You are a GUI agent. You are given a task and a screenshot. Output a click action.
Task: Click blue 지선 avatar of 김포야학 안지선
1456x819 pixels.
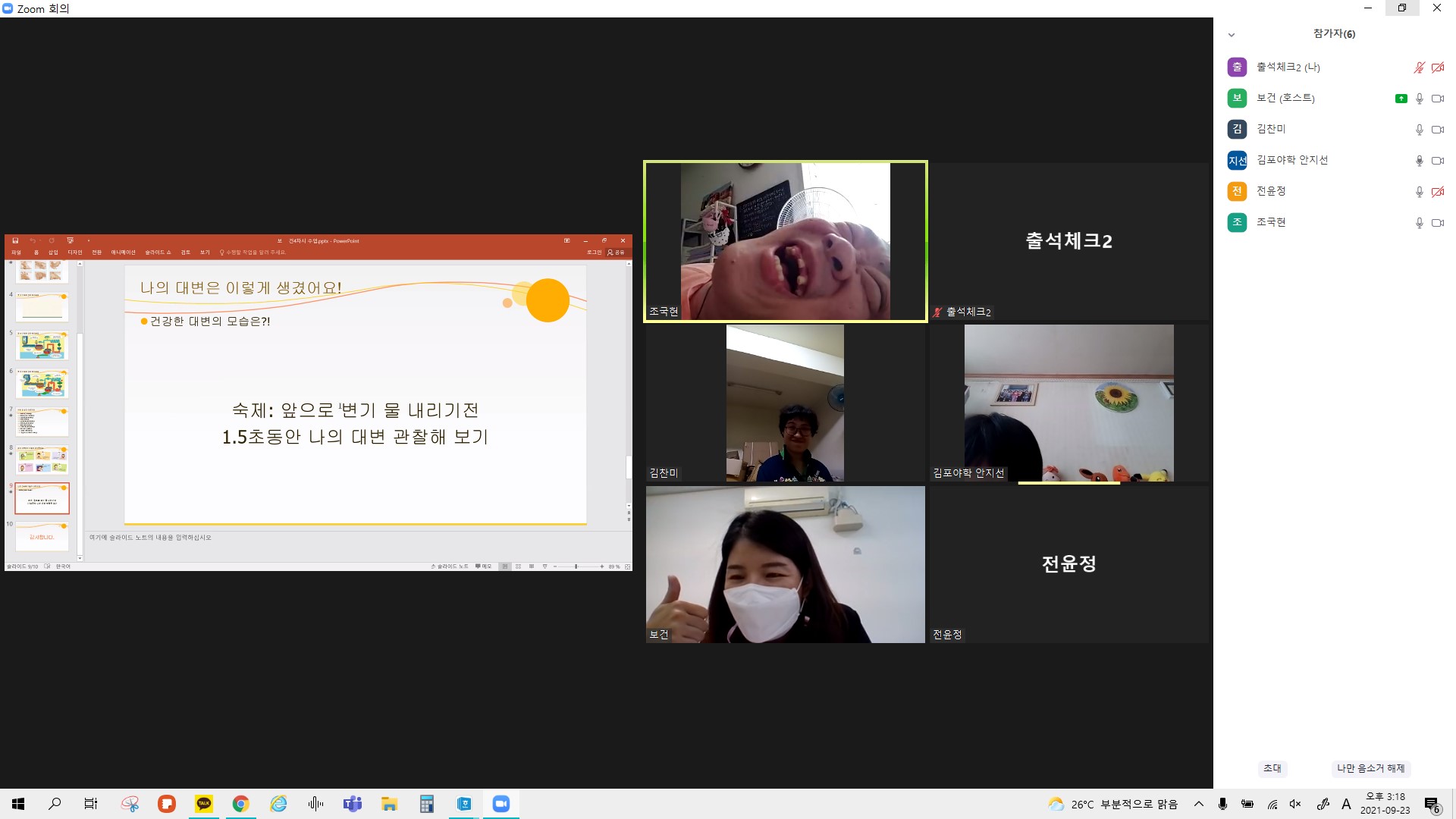tap(1237, 161)
